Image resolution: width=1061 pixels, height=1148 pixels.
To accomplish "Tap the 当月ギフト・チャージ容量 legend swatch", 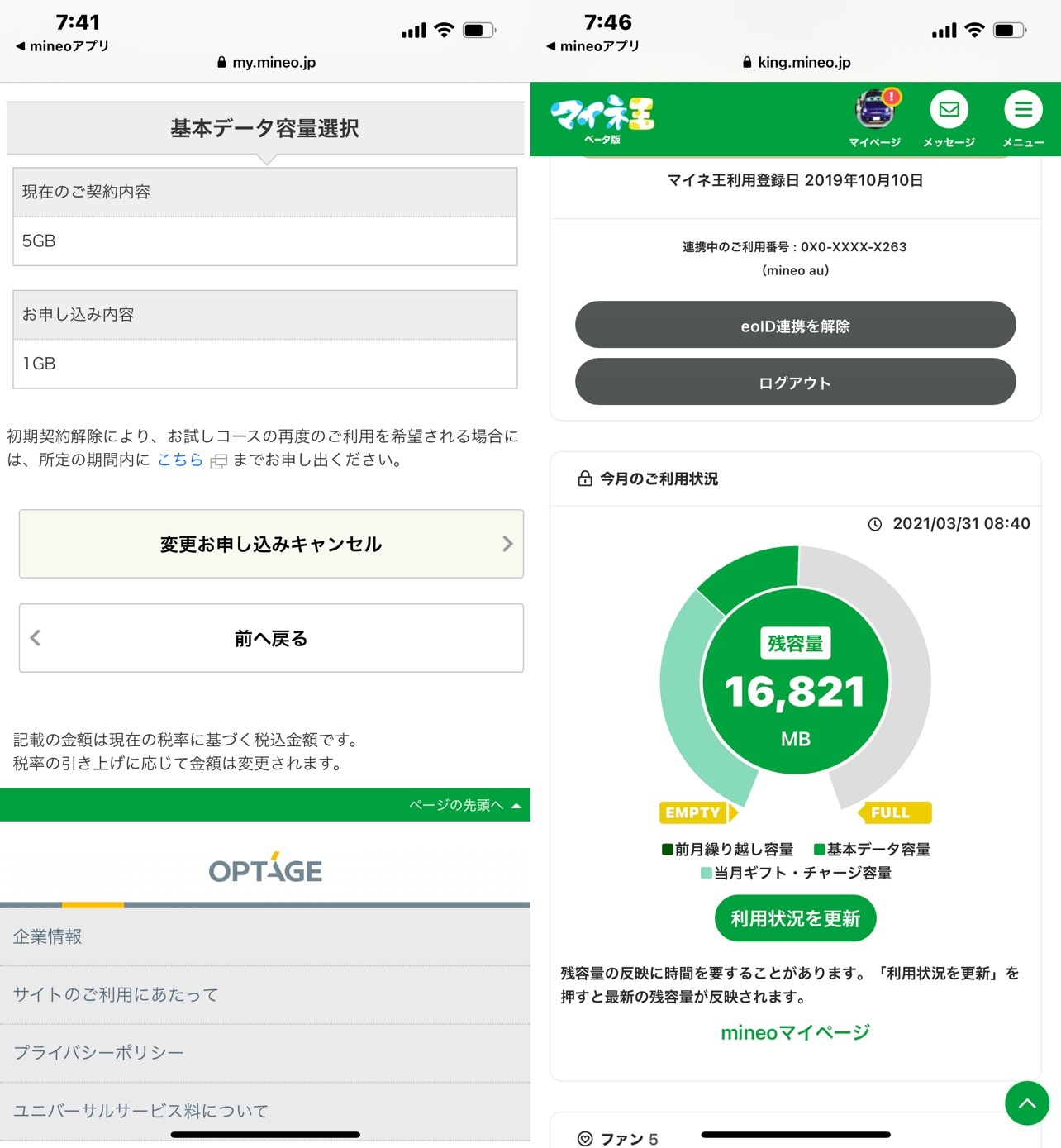I will coord(707,873).
